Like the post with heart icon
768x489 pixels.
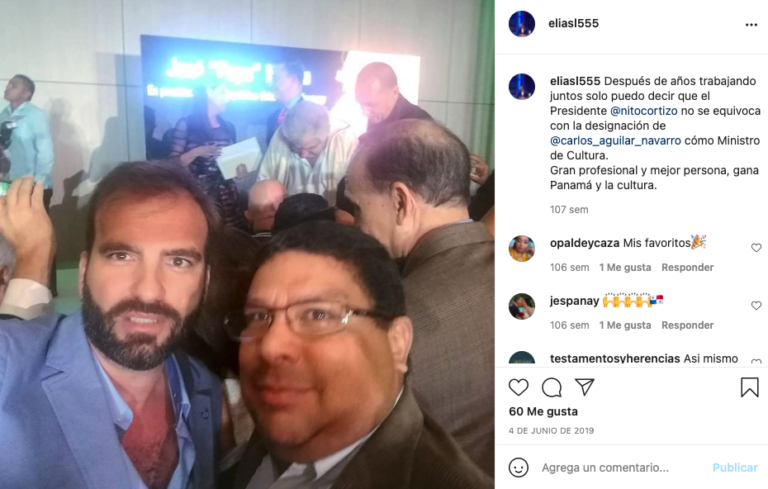pos(518,388)
